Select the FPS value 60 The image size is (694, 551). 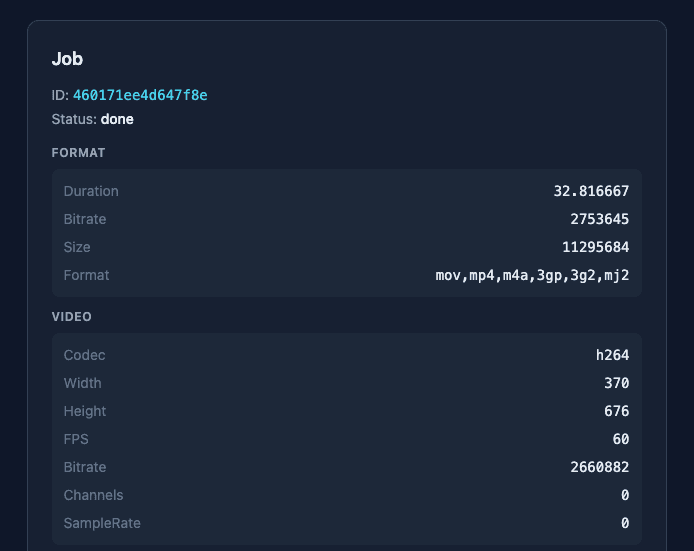click(620, 439)
